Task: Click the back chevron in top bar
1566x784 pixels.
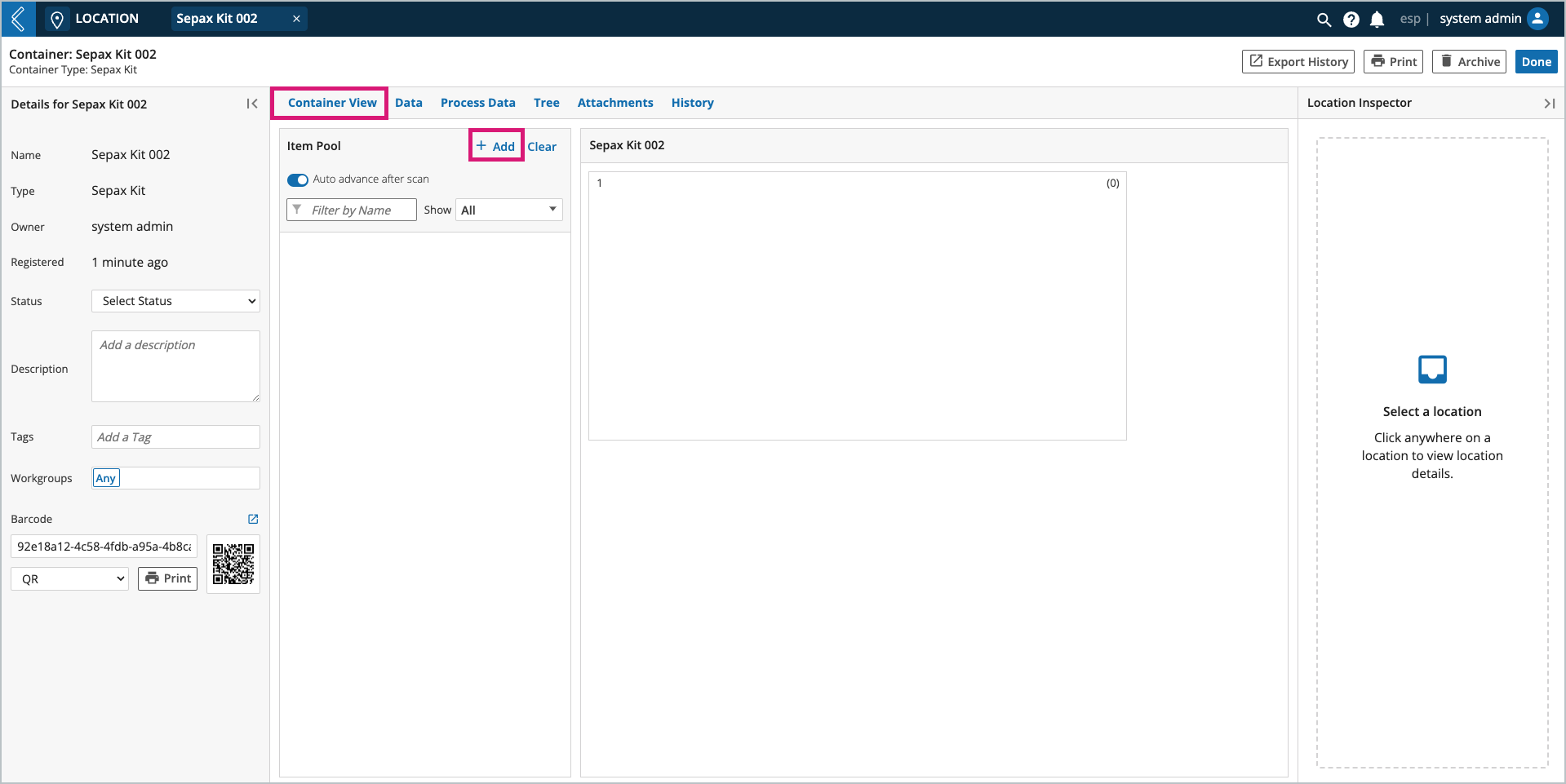Action: coord(18,18)
